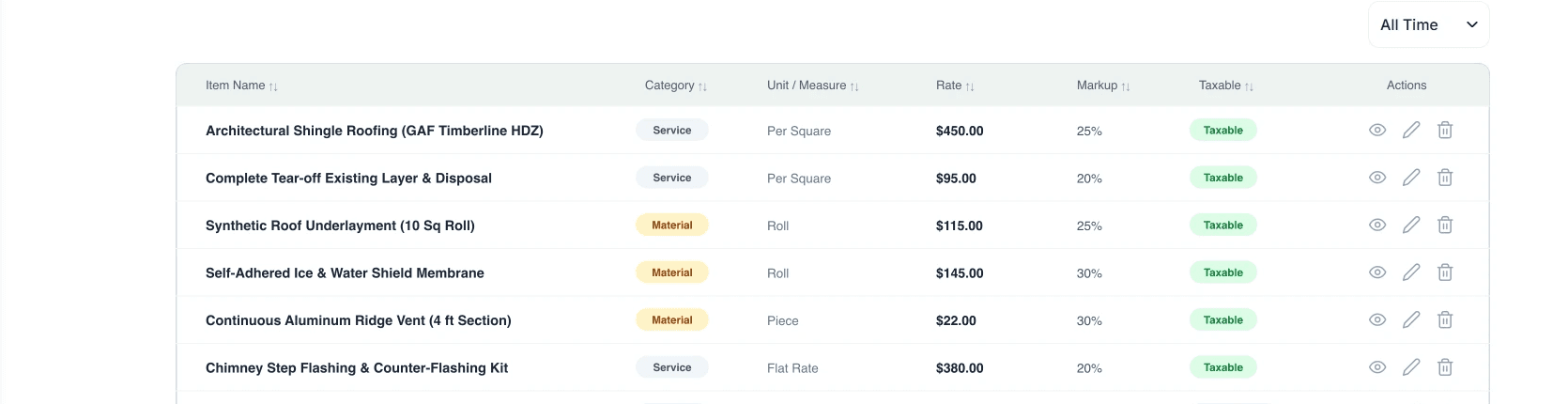Image resolution: width=1568 pixels, height=404 pixels.
Task: Click Taxable badge in Self-Adhered Ice row
Action: 1223,272
